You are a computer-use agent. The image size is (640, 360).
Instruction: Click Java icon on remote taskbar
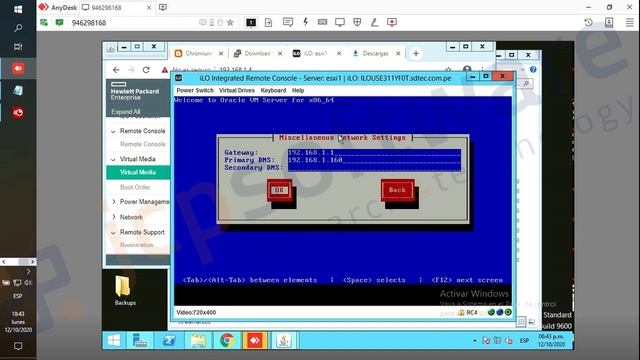(x=284, y=340)
